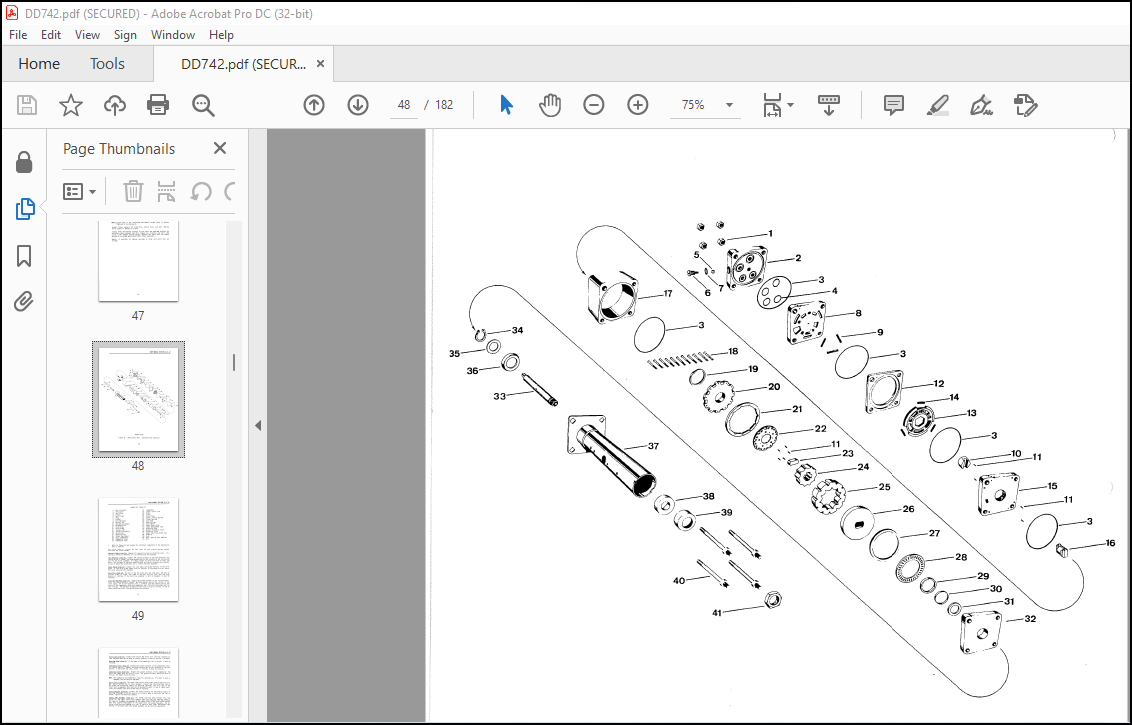This screenshot has width=1132, height=725.
Task: Open security lock panel
Action: (x=24, y=162)
